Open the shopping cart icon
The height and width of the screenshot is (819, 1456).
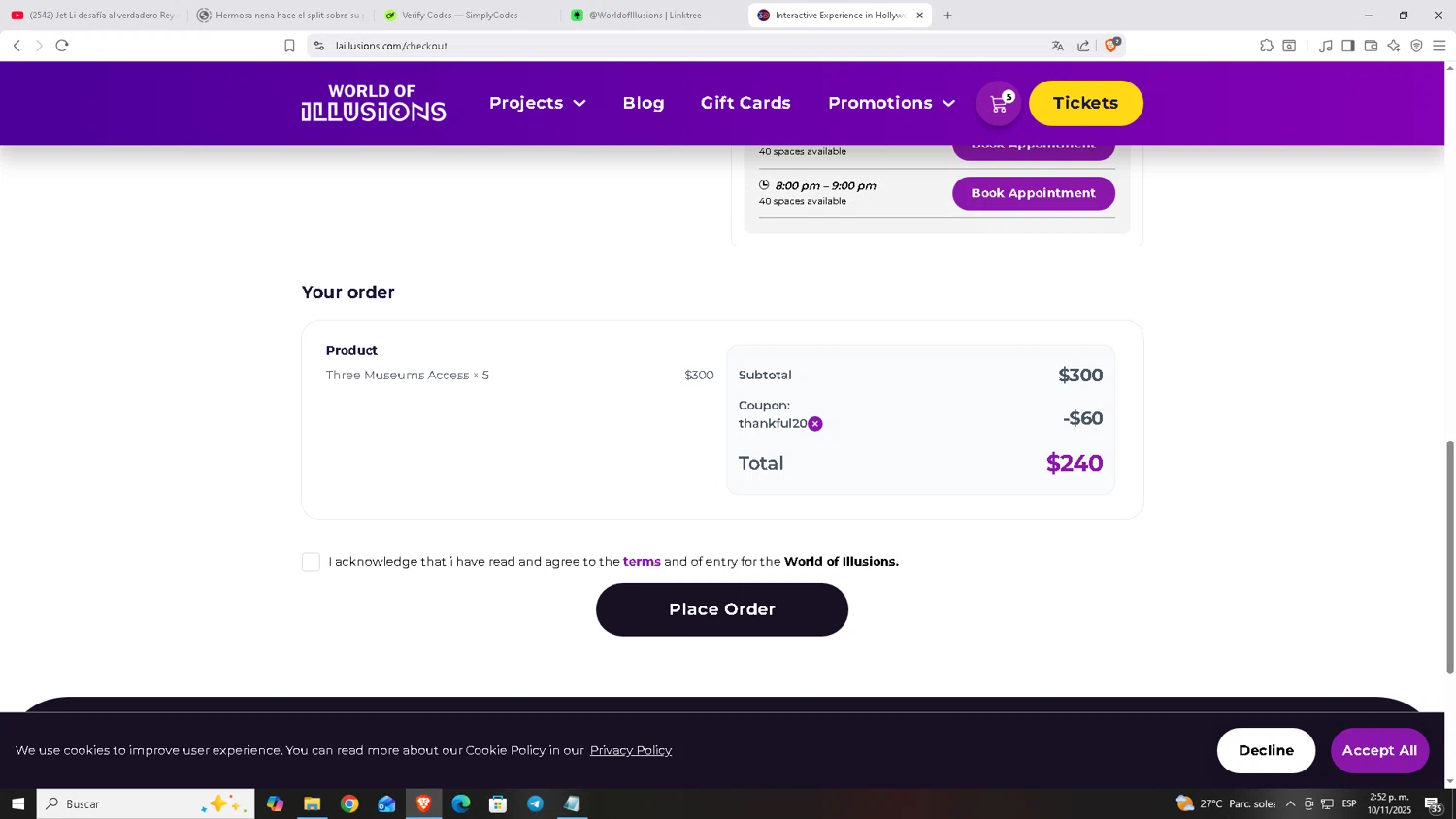pyautogui.click(x=999, y=104)
